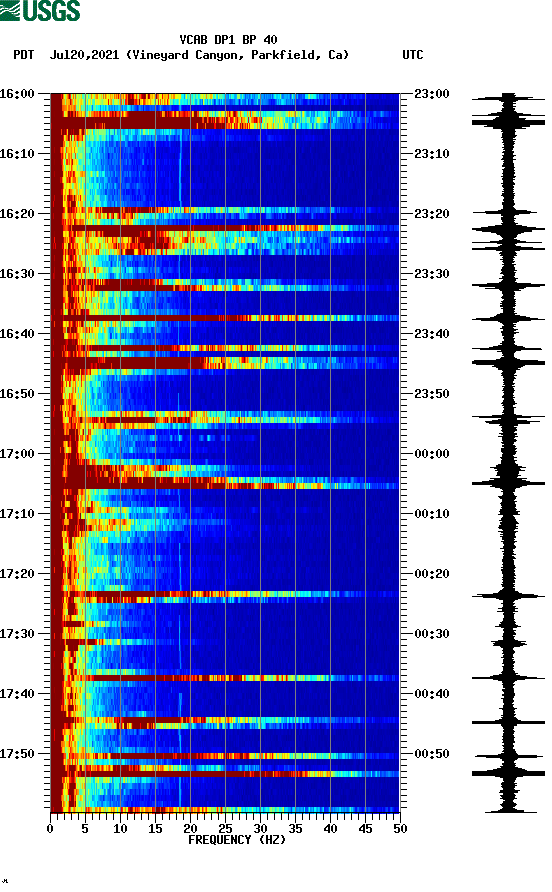Viewport: 552px width, 892px height.
Task: Click the 23:10 UTC time label
Action: click(x=432, y=154)
